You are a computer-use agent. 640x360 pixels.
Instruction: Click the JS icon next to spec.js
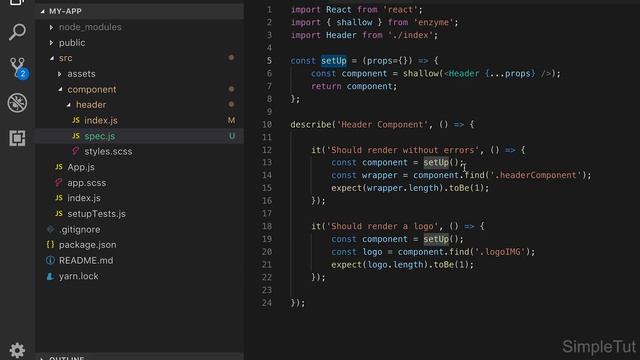coord(76,136)
